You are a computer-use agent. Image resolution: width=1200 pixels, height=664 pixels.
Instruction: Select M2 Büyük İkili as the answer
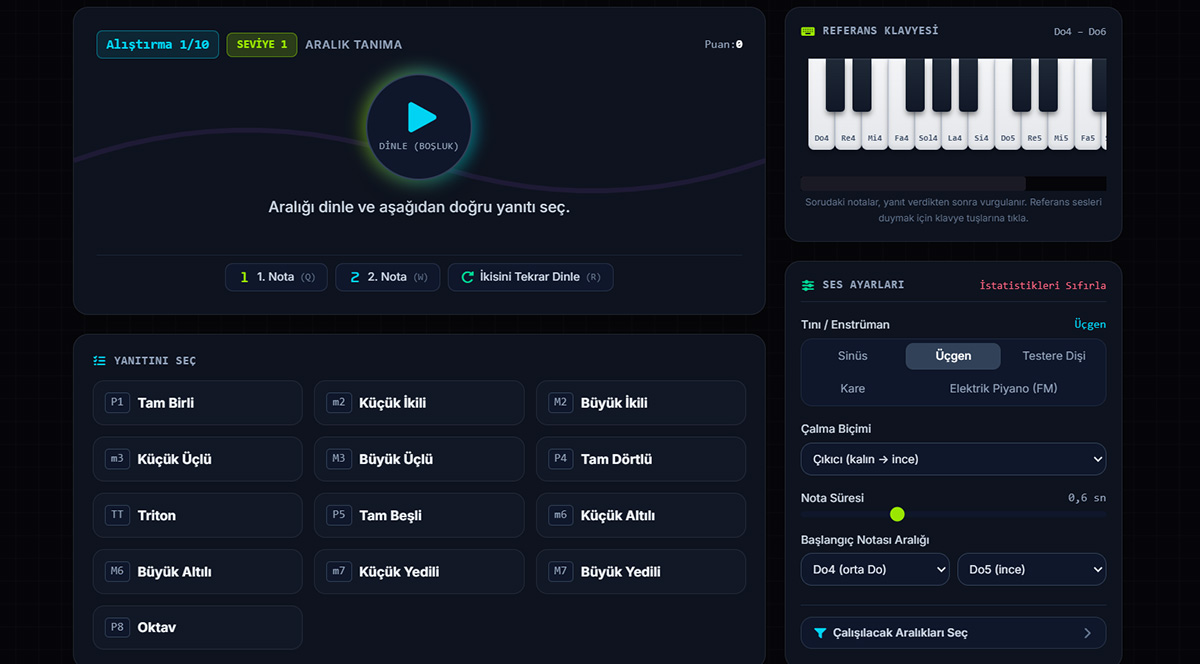point(641,403)
